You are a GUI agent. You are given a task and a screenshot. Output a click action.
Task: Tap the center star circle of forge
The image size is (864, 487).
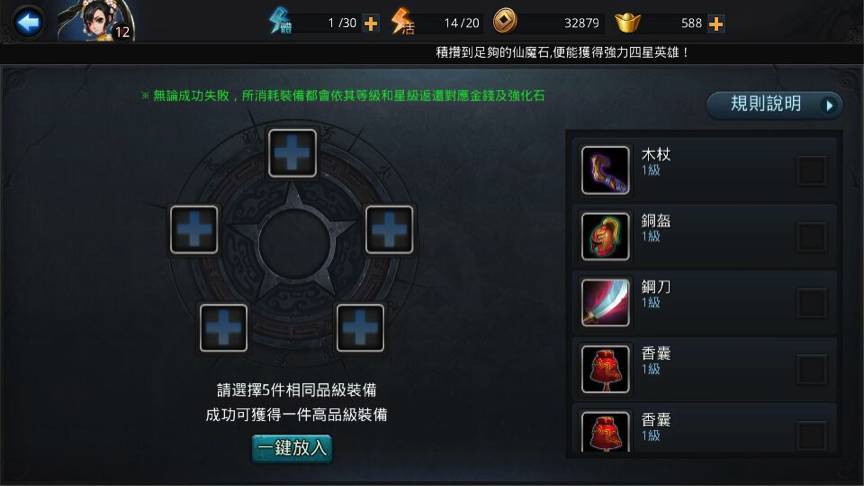tap(294, 242)
